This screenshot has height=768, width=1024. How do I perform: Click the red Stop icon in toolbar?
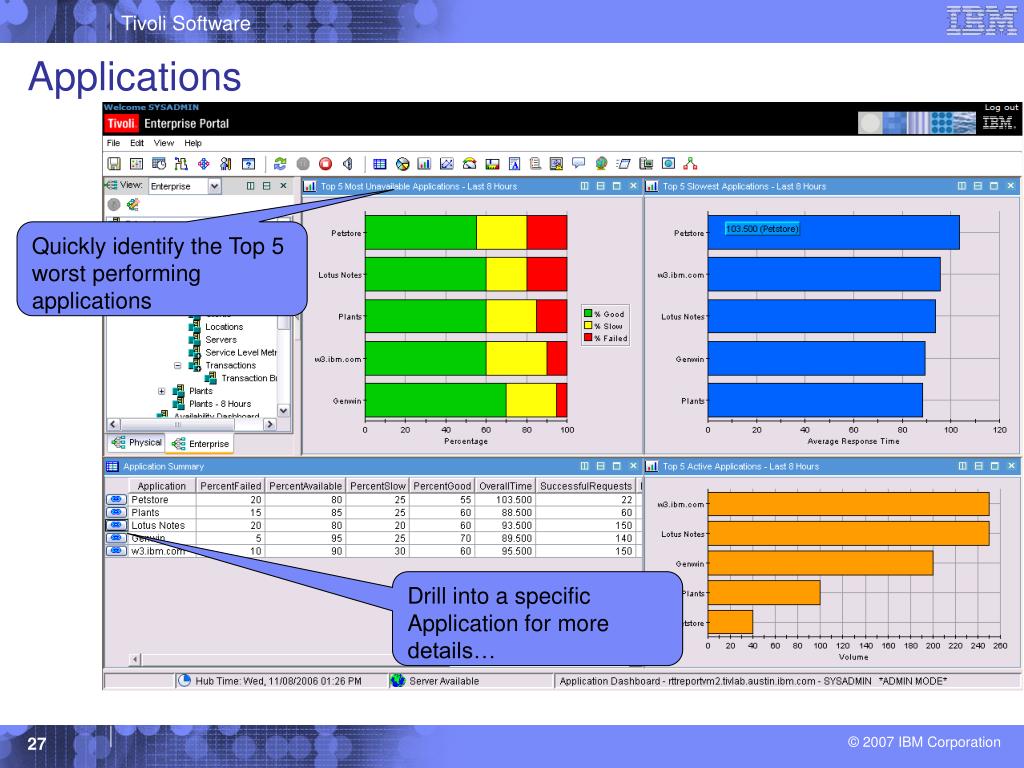(x=325, y=163)
